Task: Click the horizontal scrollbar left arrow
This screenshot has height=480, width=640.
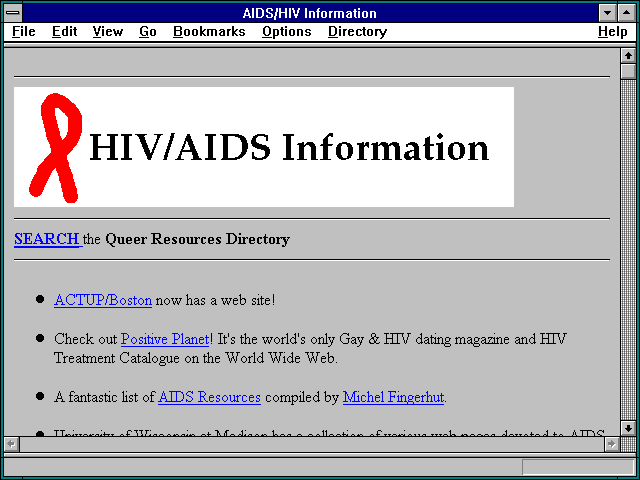Action: pos(11,444)
